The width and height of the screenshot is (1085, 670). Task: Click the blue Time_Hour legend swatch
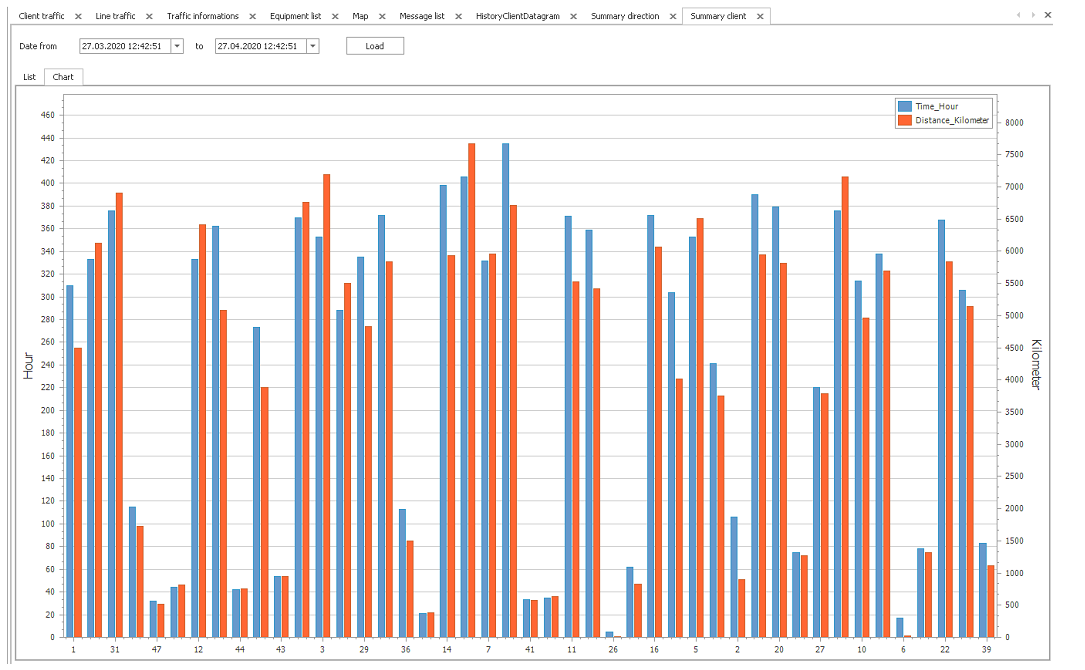pyautogui.click(x=905, y=106)
